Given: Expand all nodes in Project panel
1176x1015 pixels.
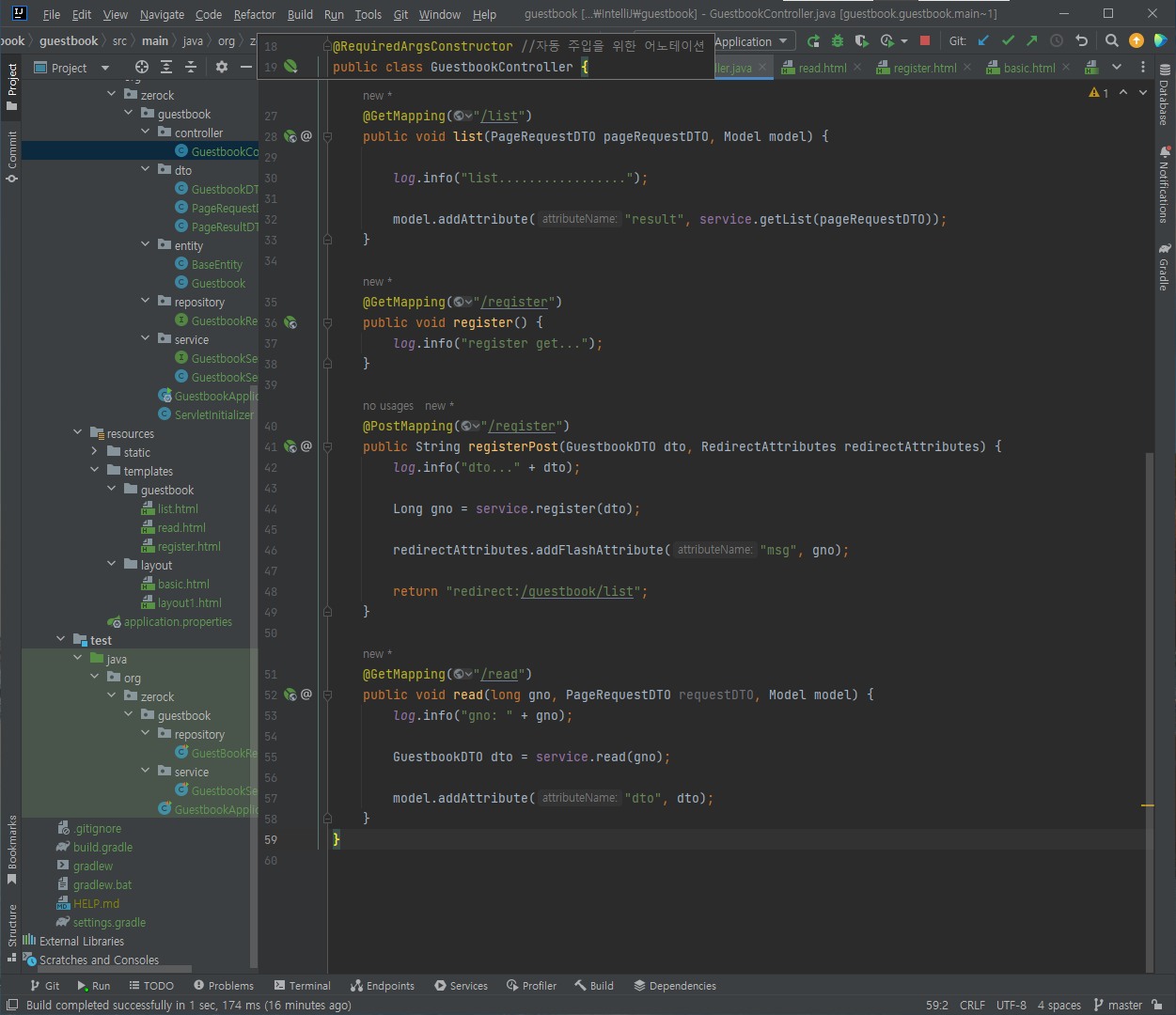Looking at the screenshot, I should click(x=166, y=67).
